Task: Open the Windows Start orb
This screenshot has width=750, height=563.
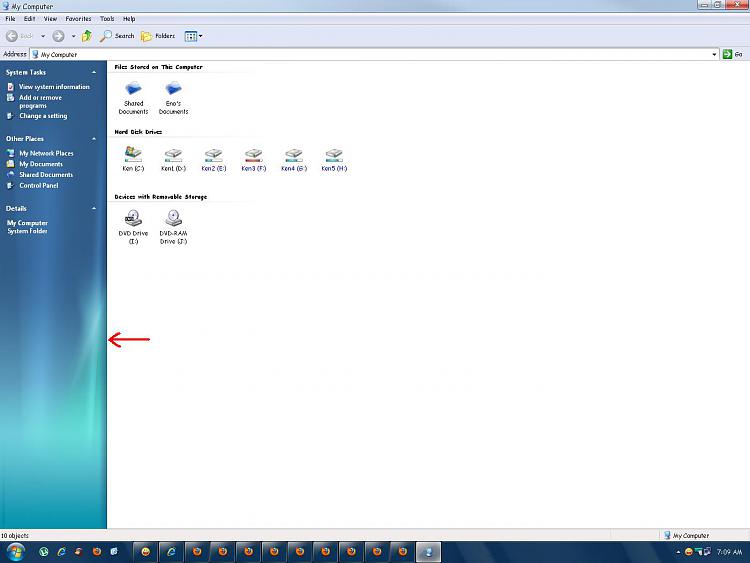Action: [x=15, y=552]
